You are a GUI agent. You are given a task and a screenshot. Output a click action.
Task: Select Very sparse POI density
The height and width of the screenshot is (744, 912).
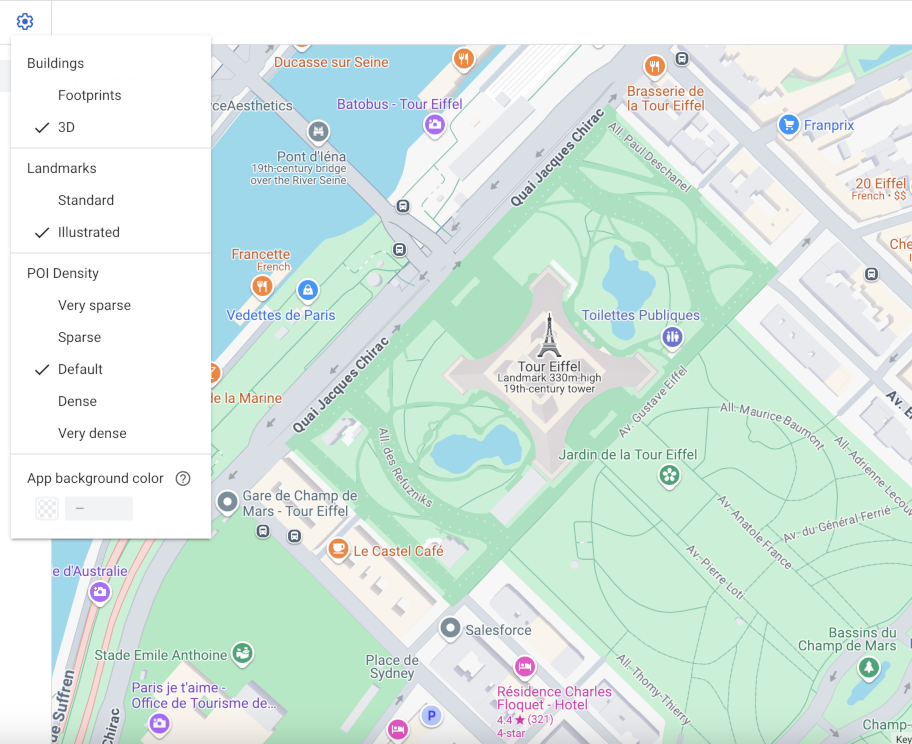[94, 305]
